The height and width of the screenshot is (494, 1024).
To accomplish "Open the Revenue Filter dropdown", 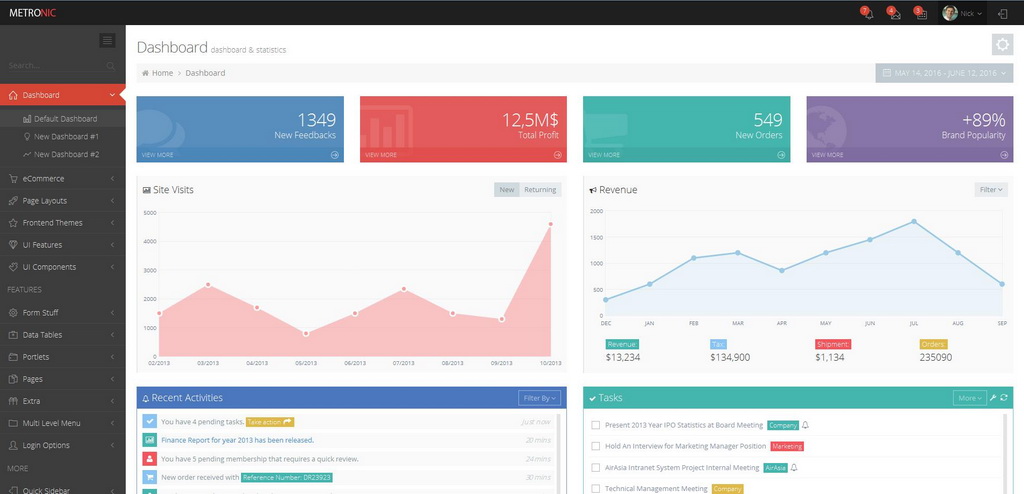I will 990,189.
